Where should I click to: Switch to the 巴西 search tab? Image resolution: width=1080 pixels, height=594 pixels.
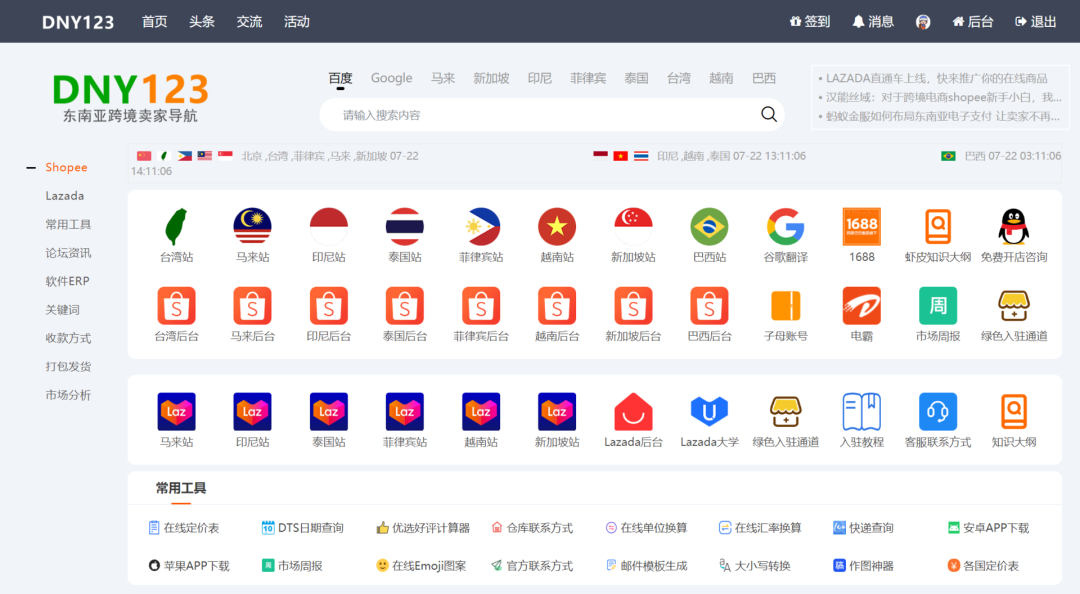[764, 79]
